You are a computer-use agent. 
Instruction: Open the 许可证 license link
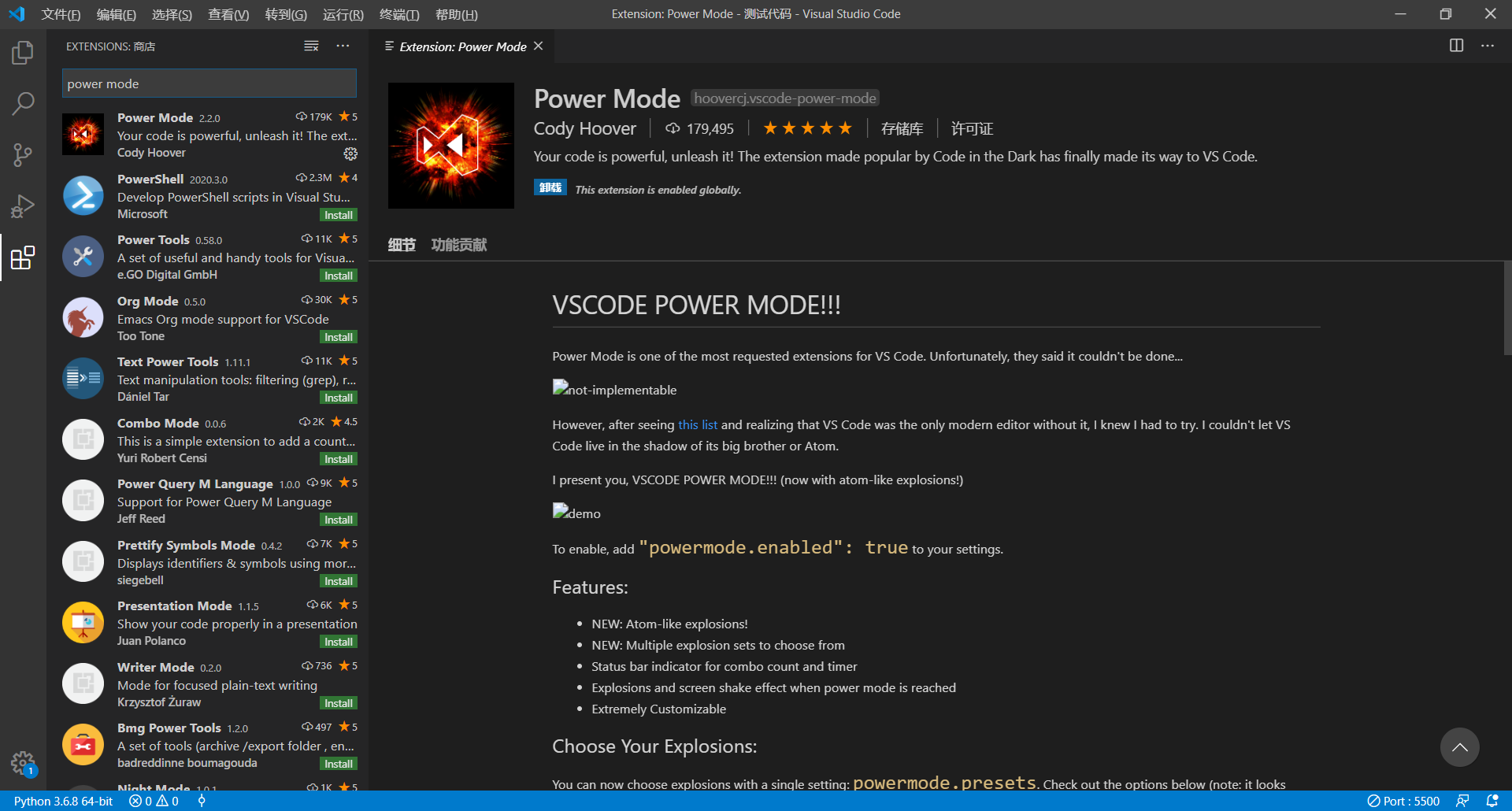(x=973, y=128)
